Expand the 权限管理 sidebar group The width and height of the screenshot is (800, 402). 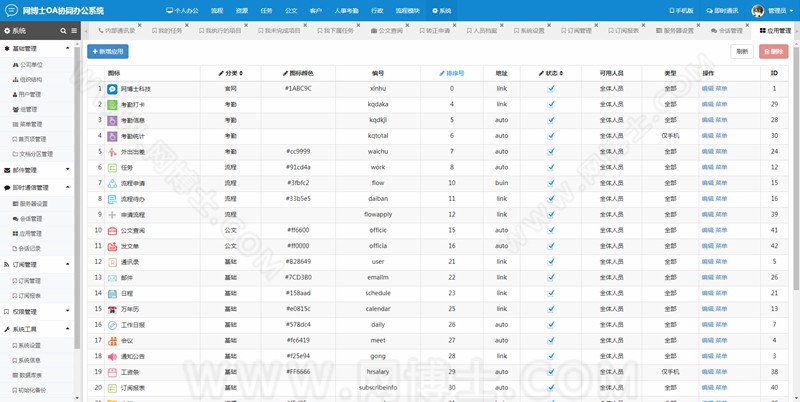tap(37, 312)
